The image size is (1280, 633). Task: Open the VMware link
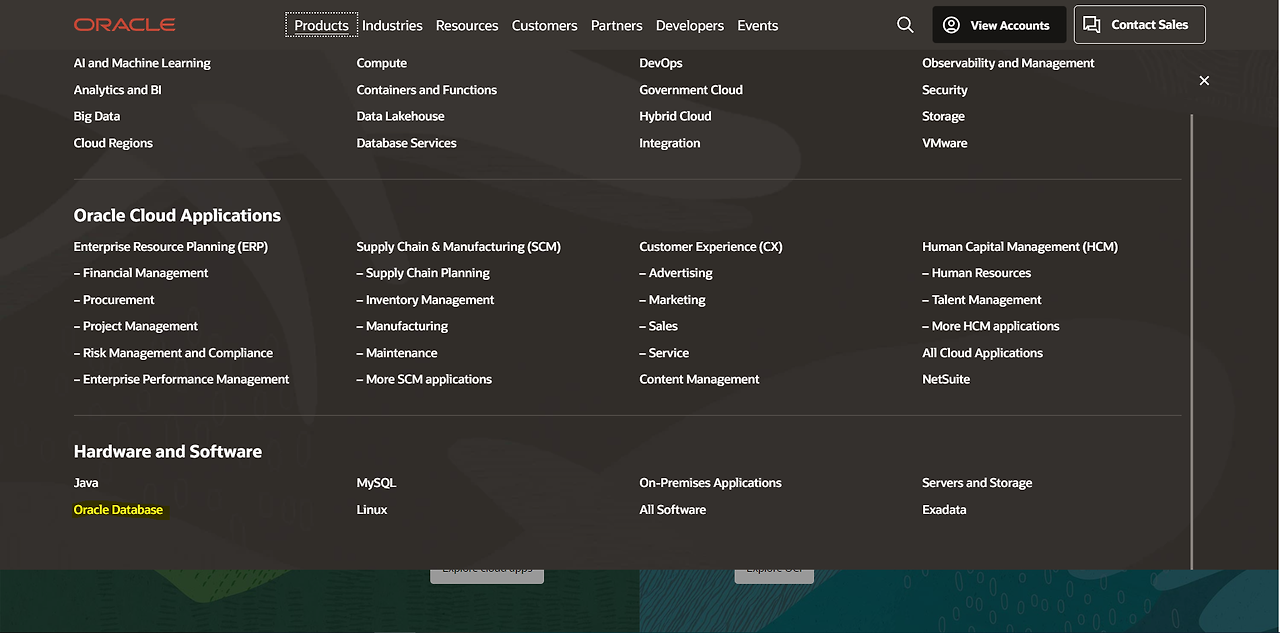(945, 143)
